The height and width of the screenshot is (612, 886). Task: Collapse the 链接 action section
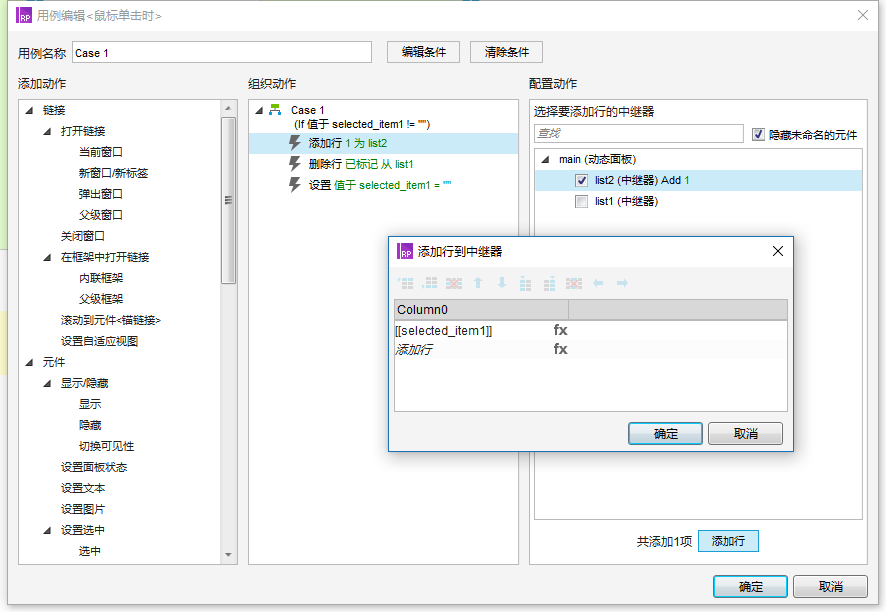point(32,109)
